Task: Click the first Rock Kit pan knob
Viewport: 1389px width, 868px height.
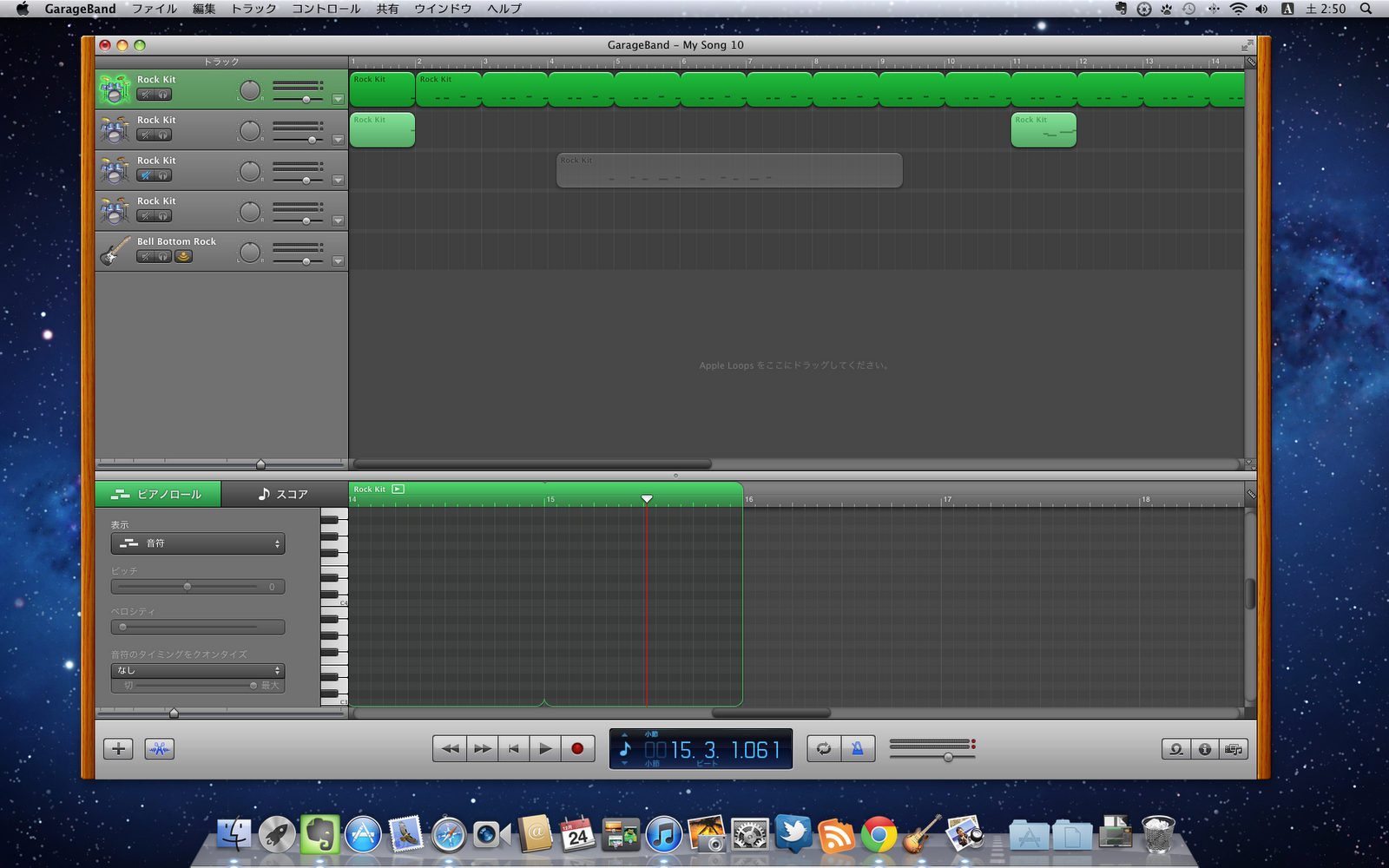Action: [250, 89]
